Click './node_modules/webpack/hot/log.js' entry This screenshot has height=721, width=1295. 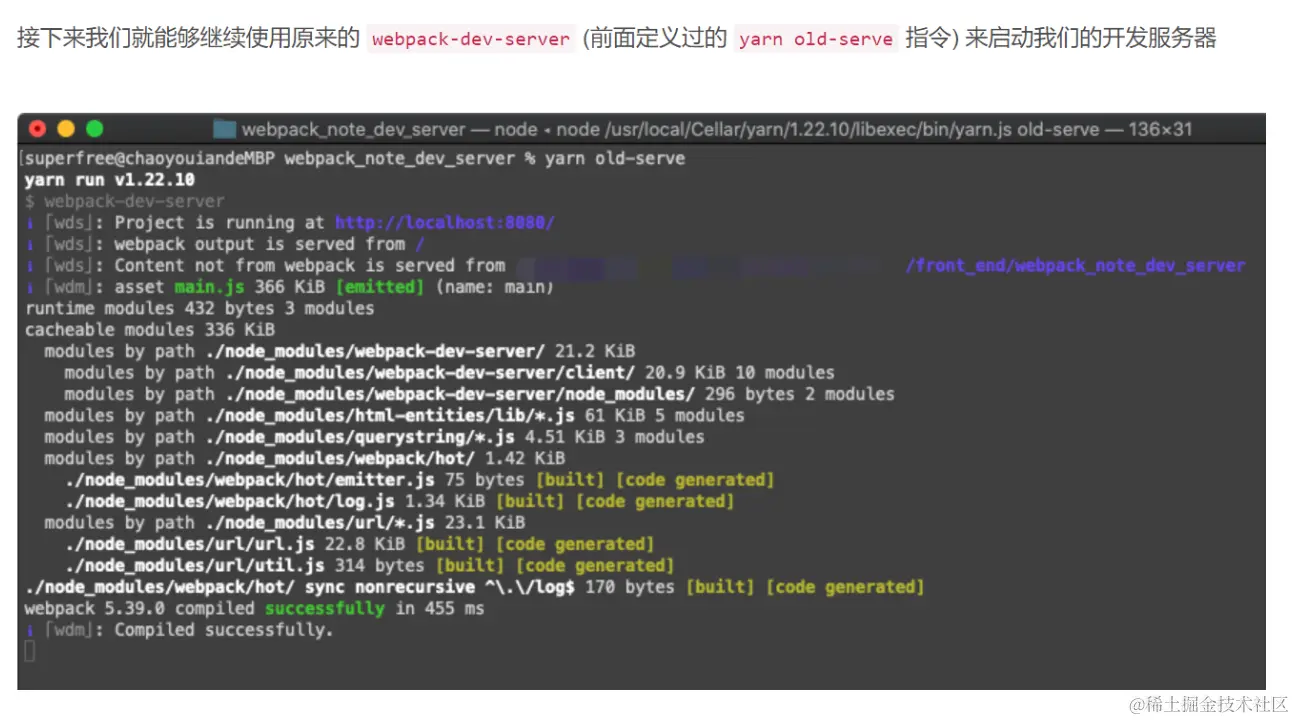click(x=230, y=501)
